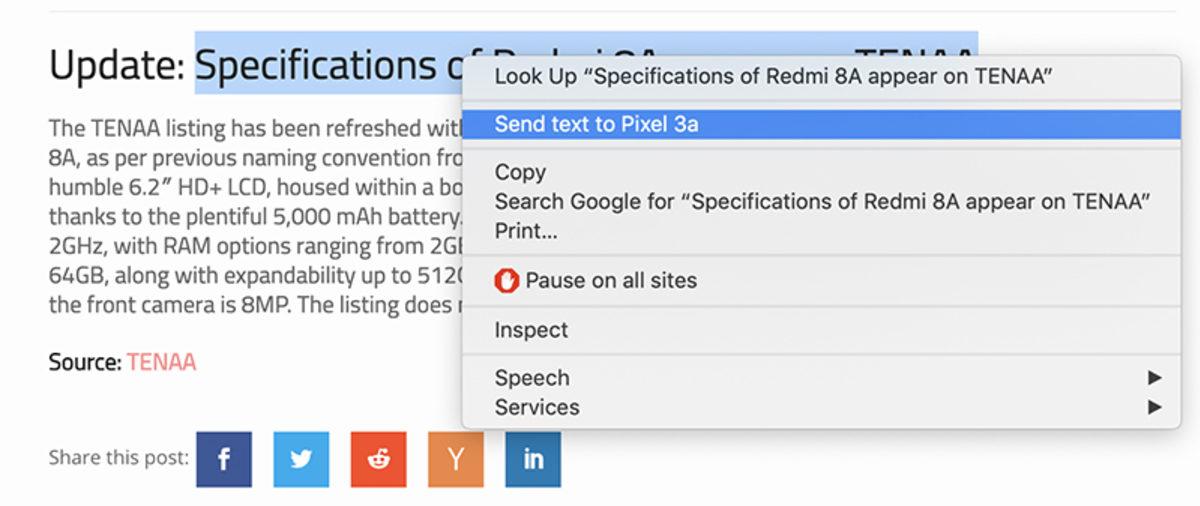
Task: Choose Look Up for the selected text
Action: pos(773,76)
